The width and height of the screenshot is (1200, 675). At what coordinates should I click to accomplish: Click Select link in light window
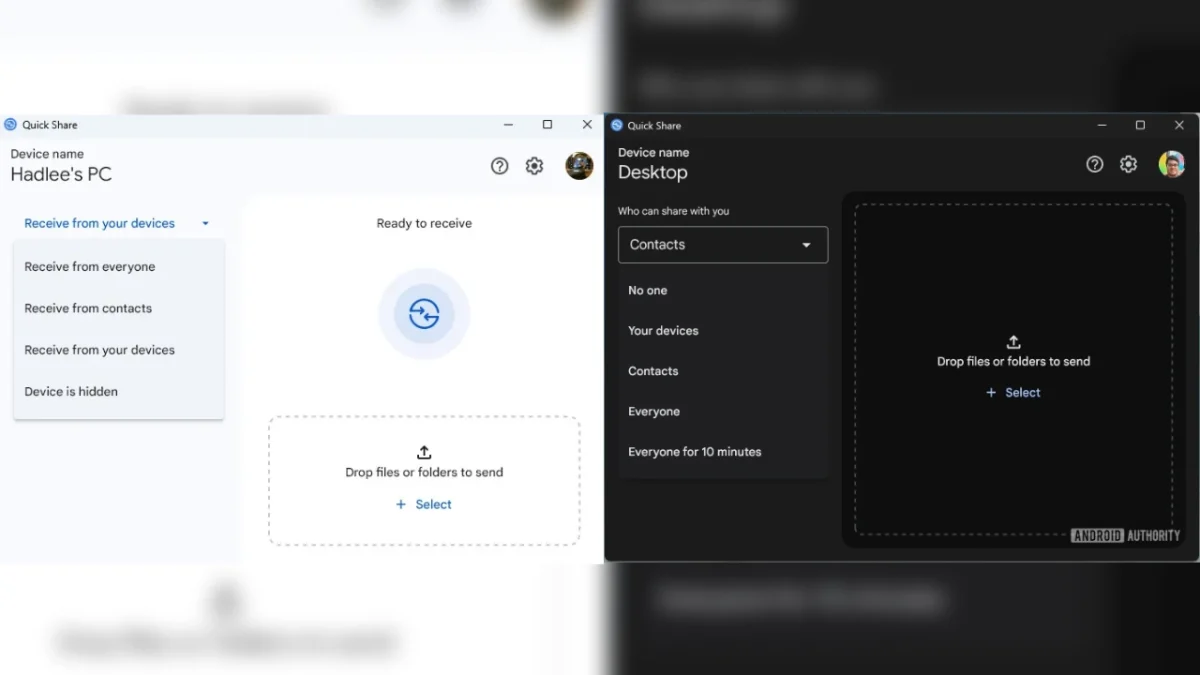pos(425,505)
